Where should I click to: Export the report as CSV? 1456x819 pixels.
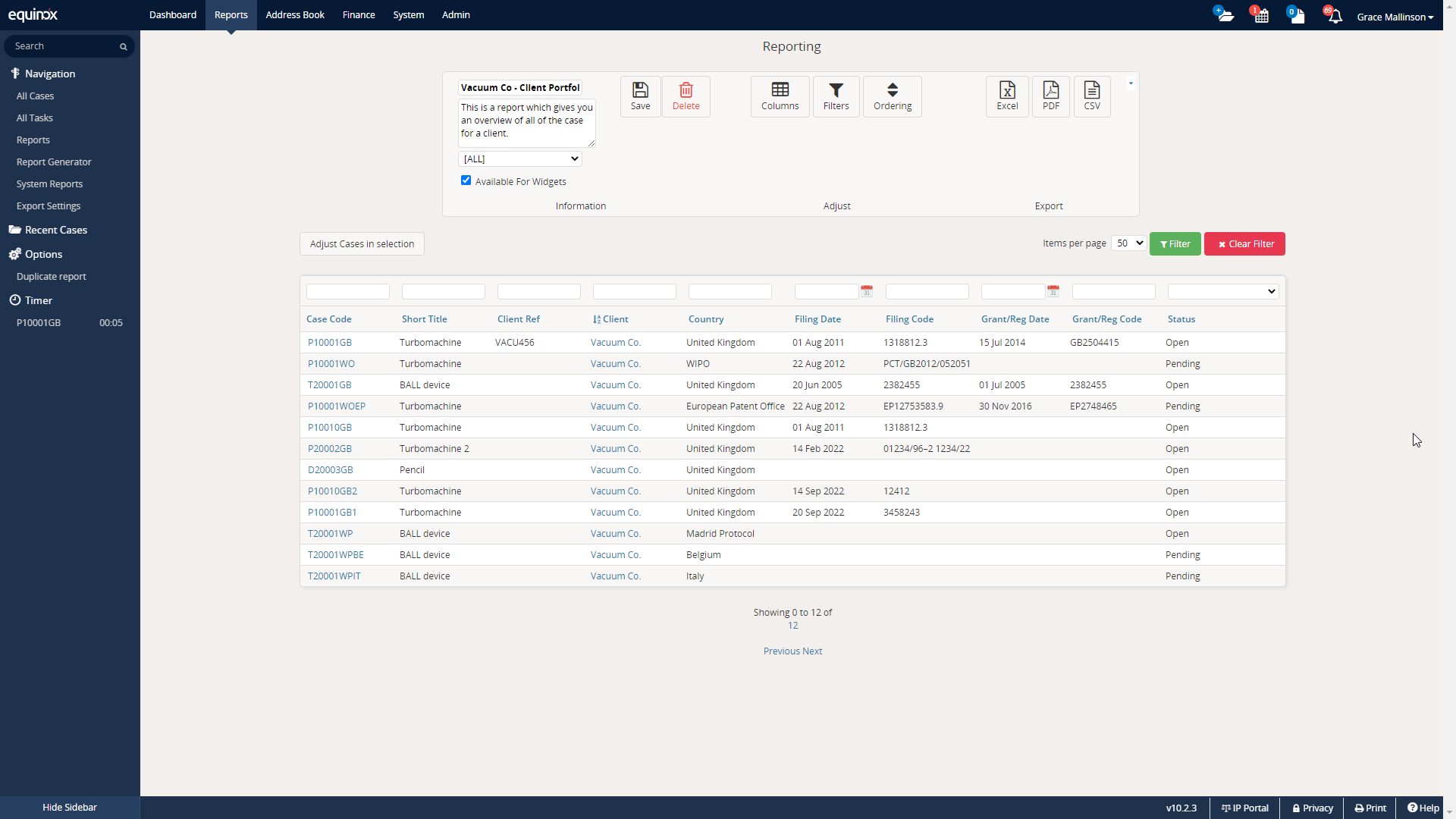[1091, 96]
